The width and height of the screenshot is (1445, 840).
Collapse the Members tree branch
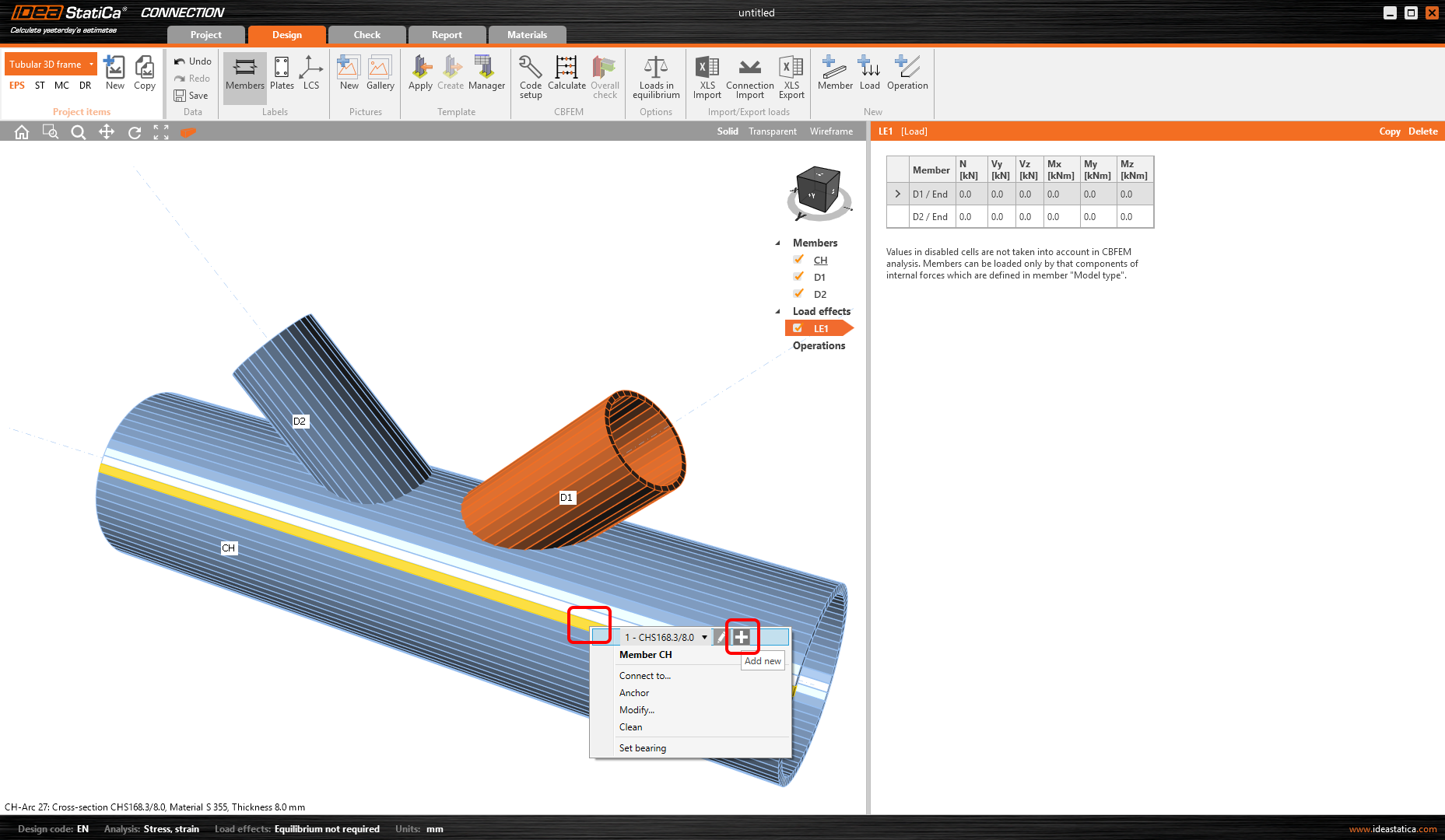click(777, 242)
